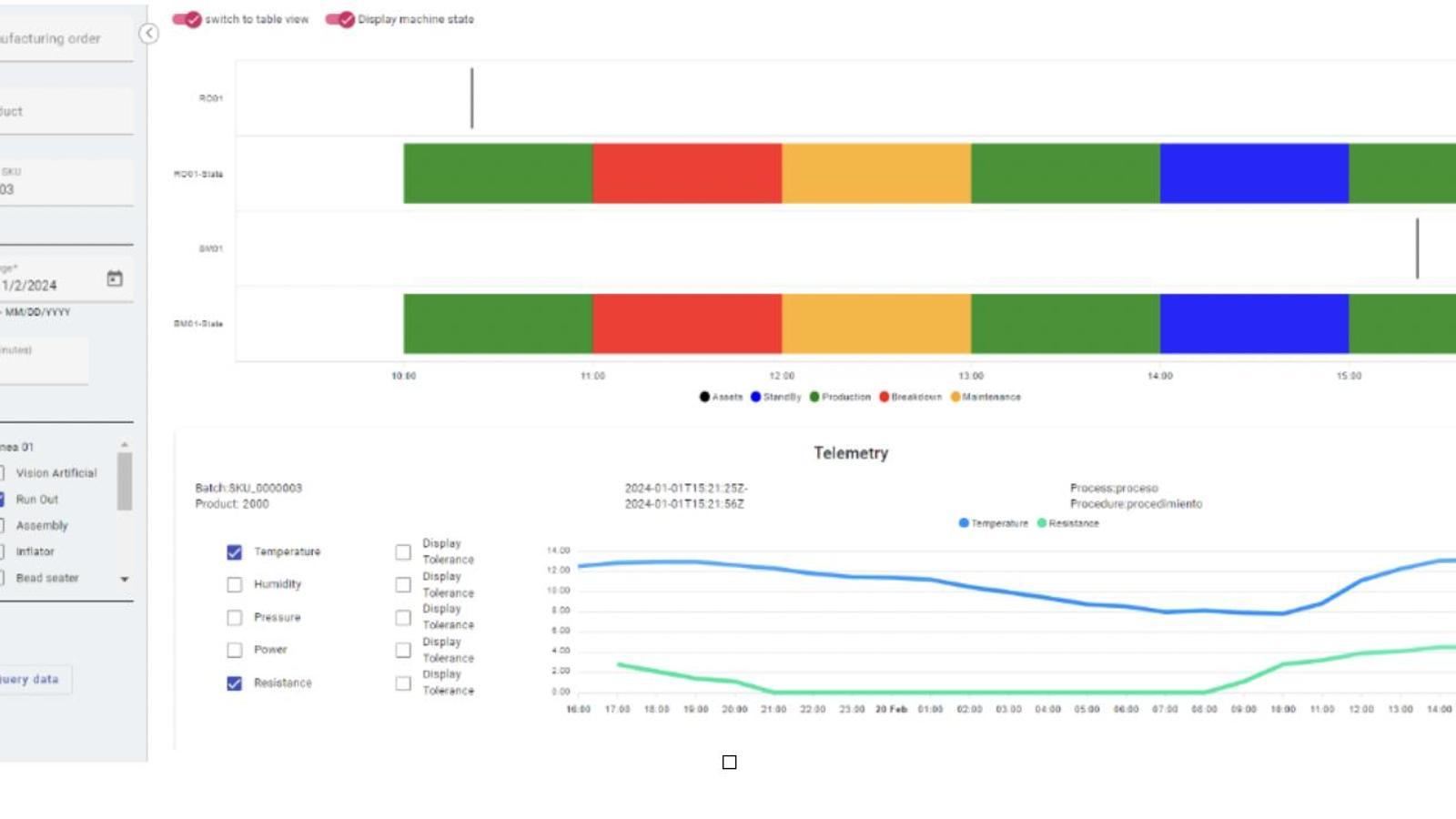Viewport: 1456px width, 819px height.
Task: Click the event marker on BM01 row
Action: (x=1417, y=248)
